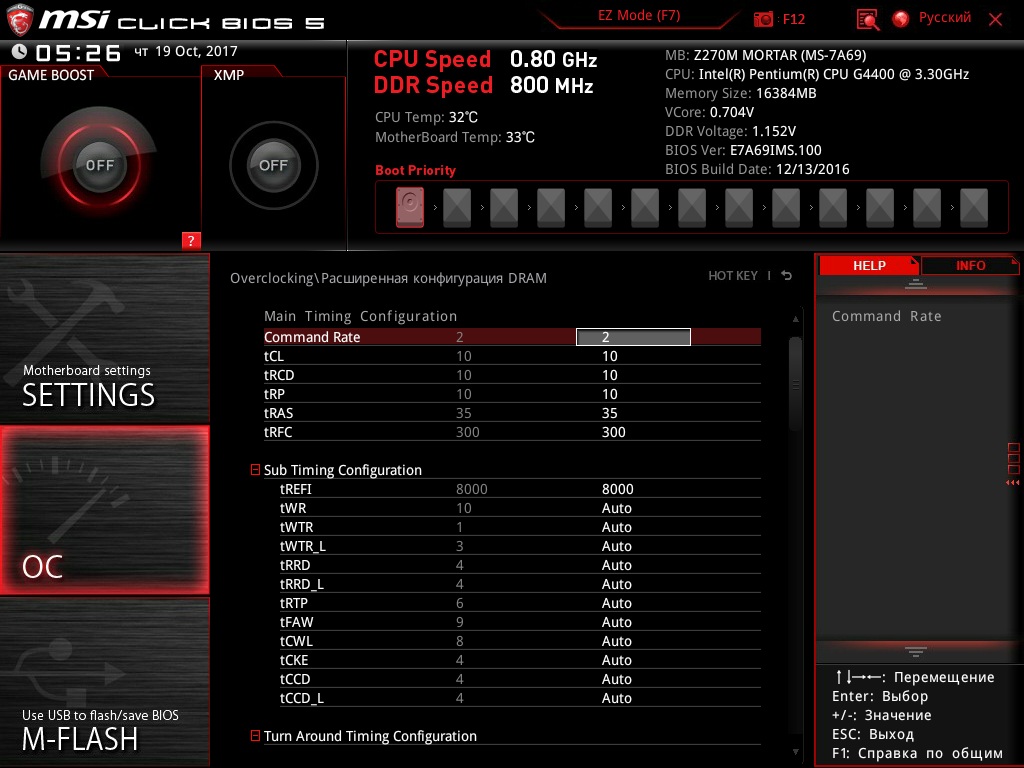Click the DDR Speed 800 MHz readout

483,86
